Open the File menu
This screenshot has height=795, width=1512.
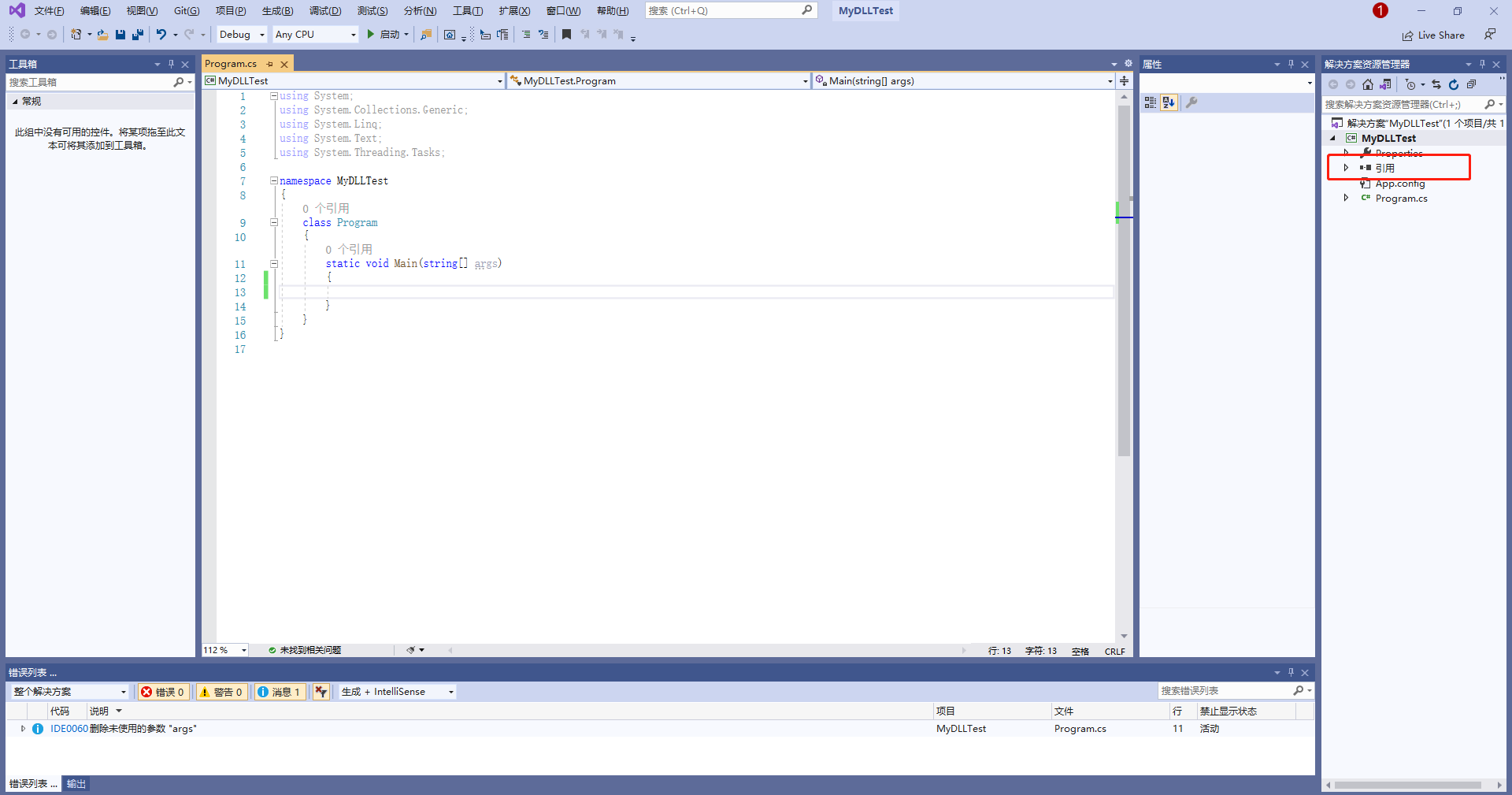point(49,10)
